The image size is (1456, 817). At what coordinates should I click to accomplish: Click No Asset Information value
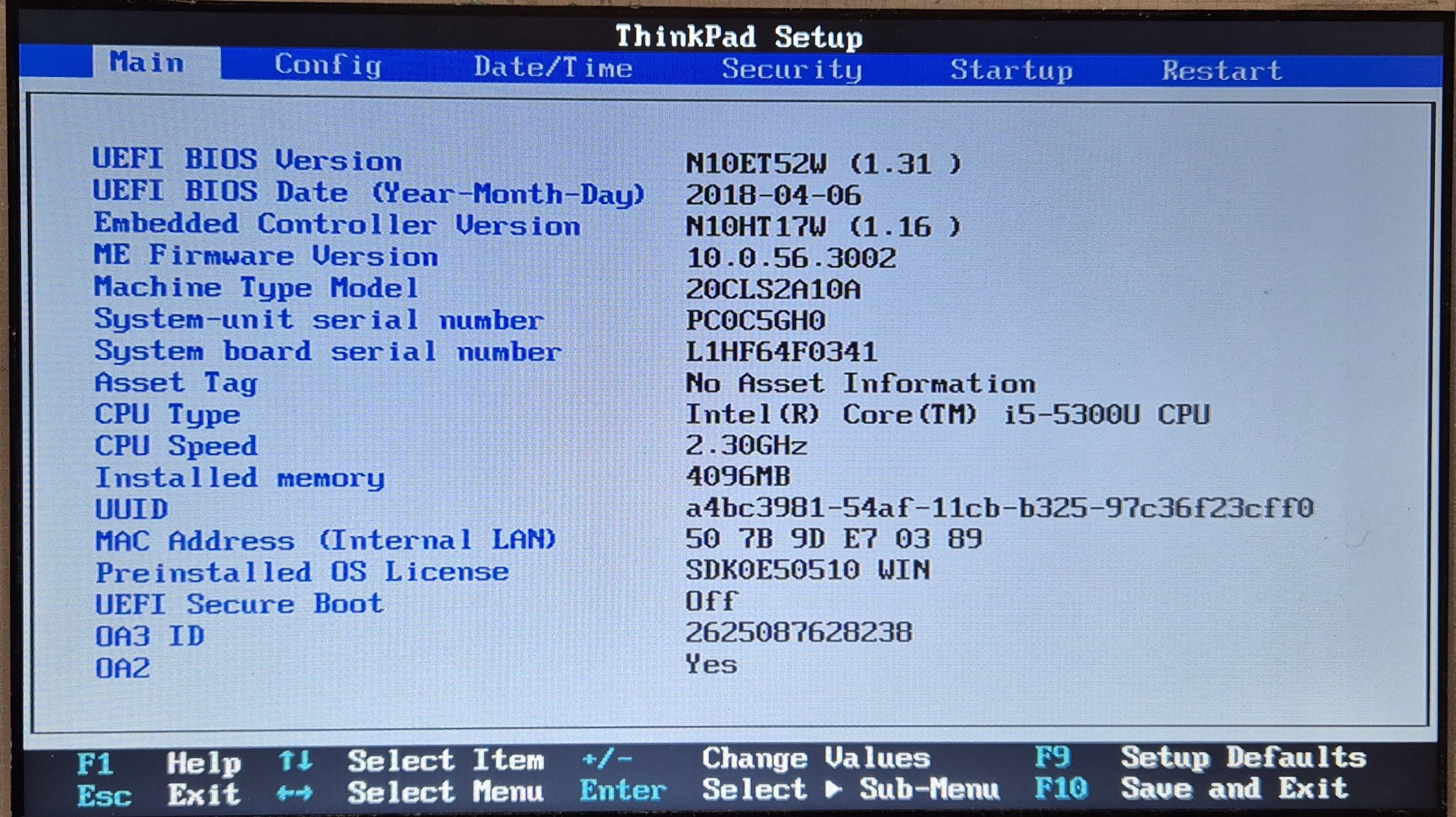[860, 384]
